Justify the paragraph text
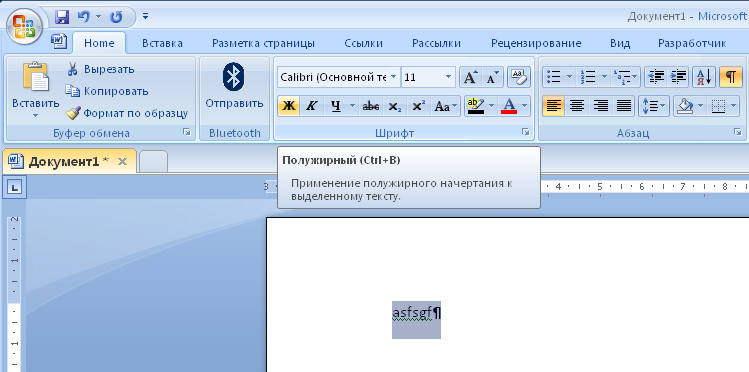 (x=623, y=106)
